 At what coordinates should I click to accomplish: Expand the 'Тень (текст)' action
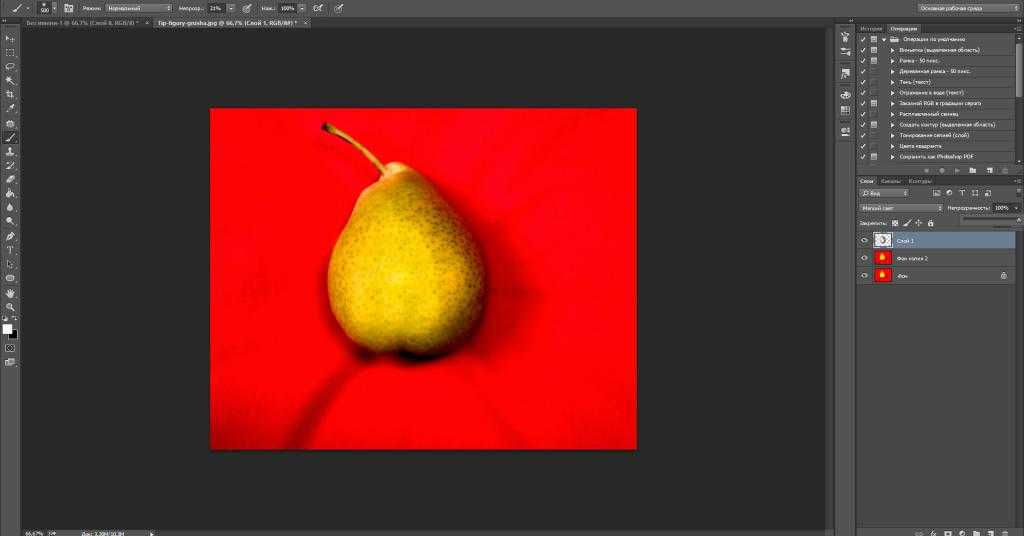pos(892,82)
